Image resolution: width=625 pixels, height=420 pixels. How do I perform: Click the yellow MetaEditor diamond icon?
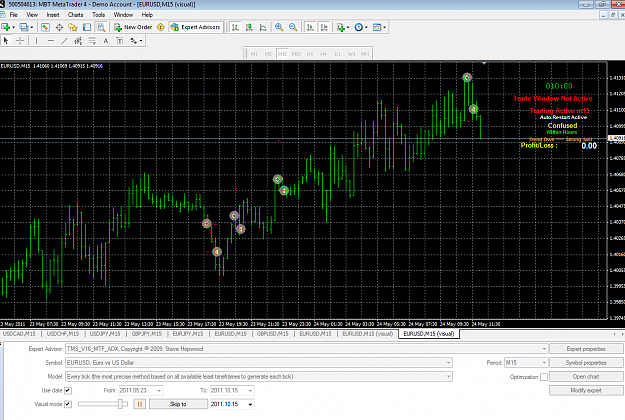pyautogui.click(x=161, y=27)
